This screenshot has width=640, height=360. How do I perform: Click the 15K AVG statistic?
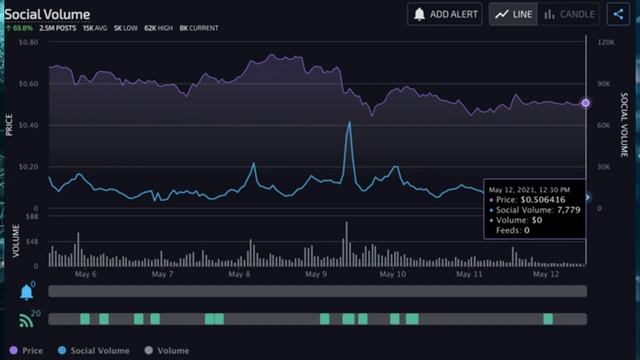click(x=95, y=28)
